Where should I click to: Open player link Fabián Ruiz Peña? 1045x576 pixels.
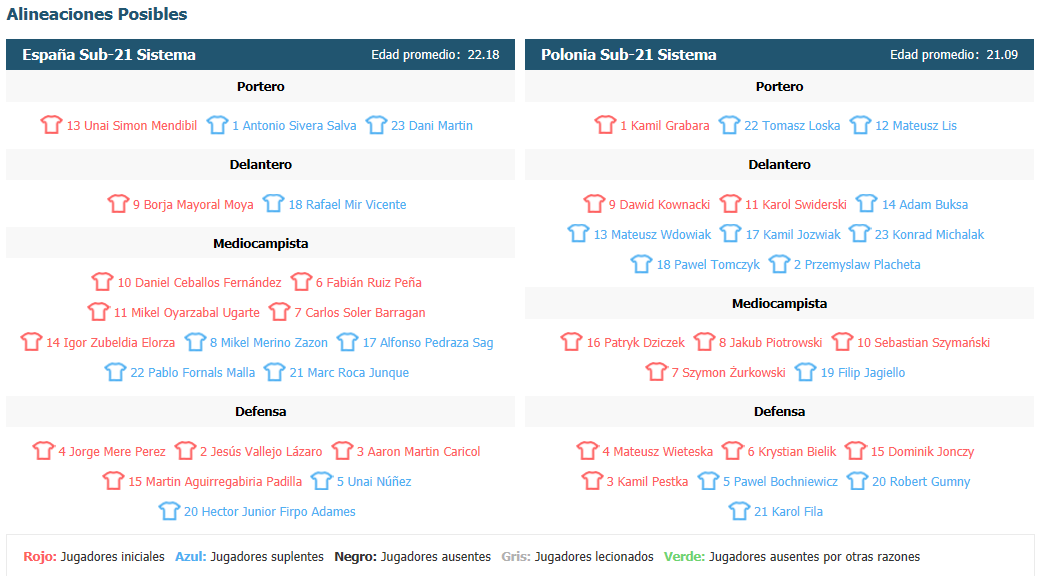point(369,283)
